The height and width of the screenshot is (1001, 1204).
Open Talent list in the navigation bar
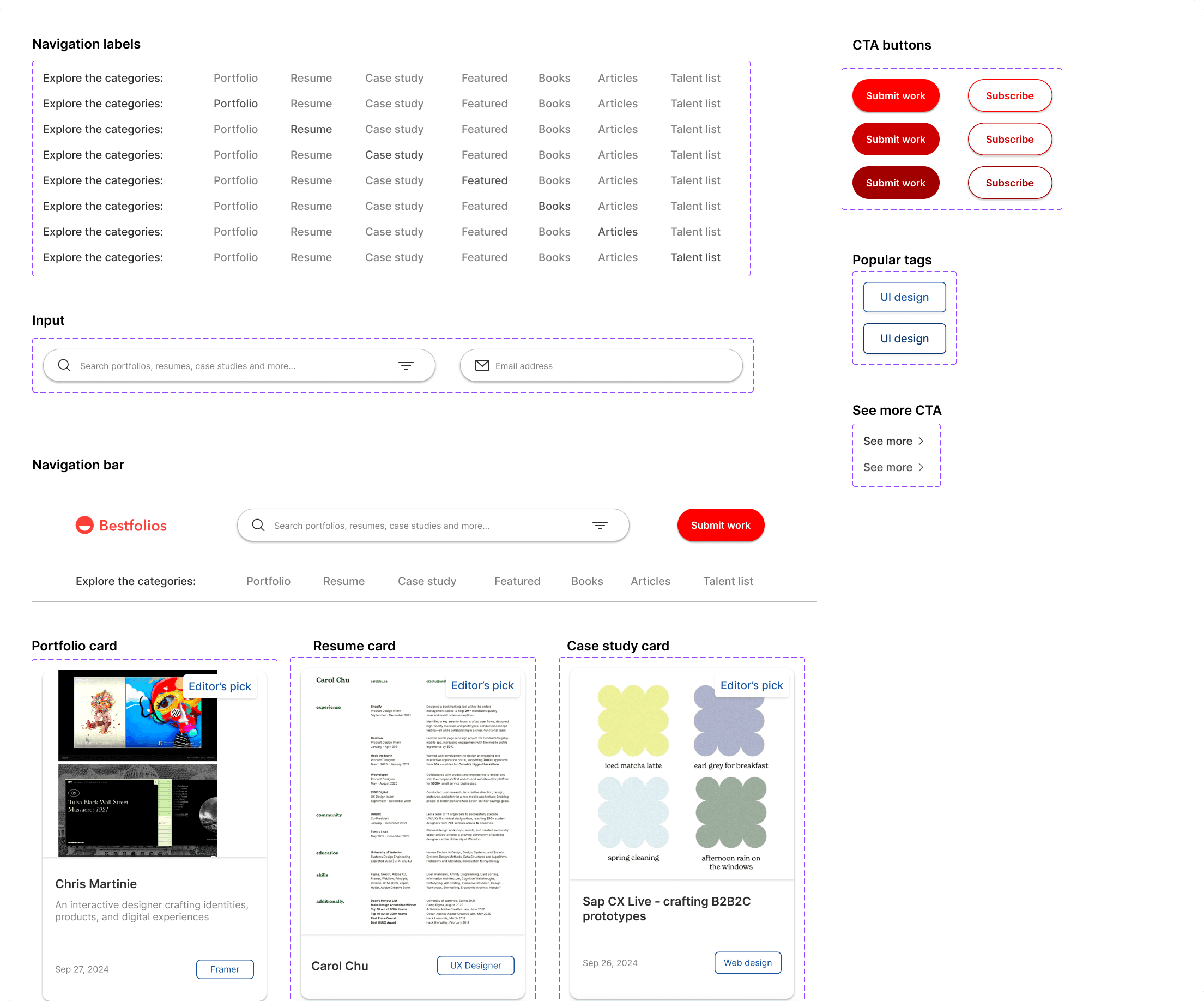(x=728, y=581)
